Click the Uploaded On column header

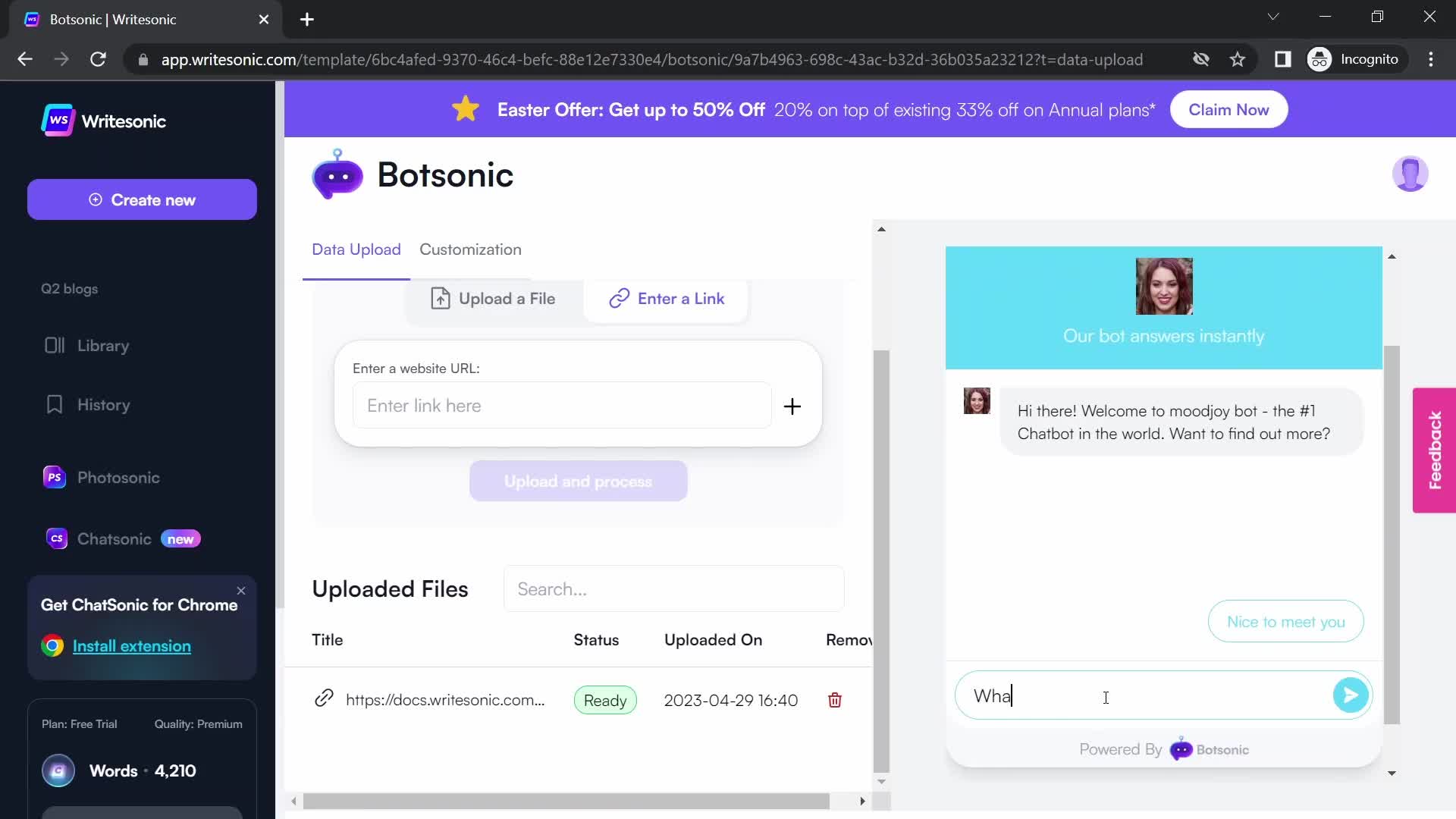click(x=713, y=640)
